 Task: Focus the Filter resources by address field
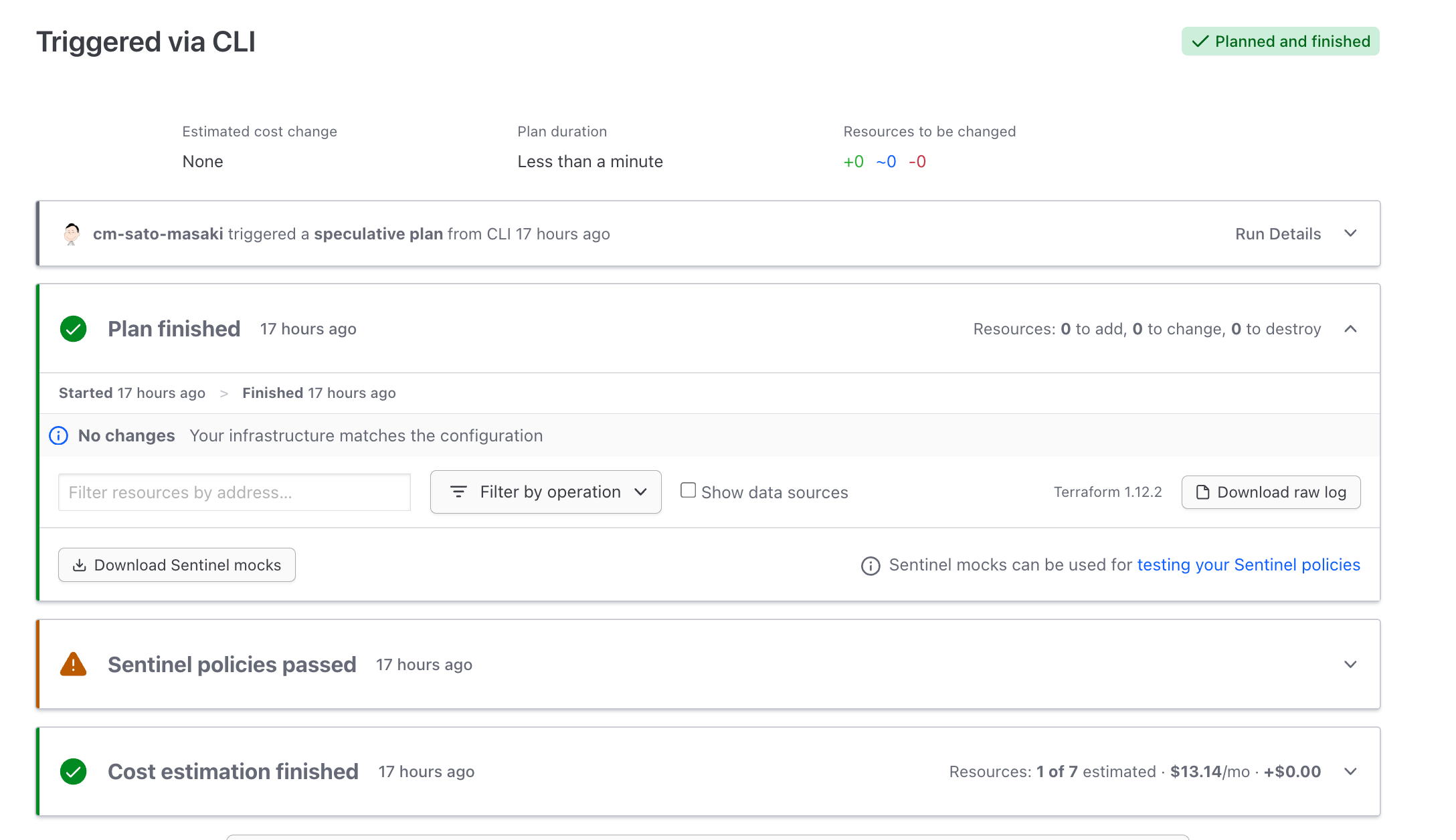click(234, 492)
